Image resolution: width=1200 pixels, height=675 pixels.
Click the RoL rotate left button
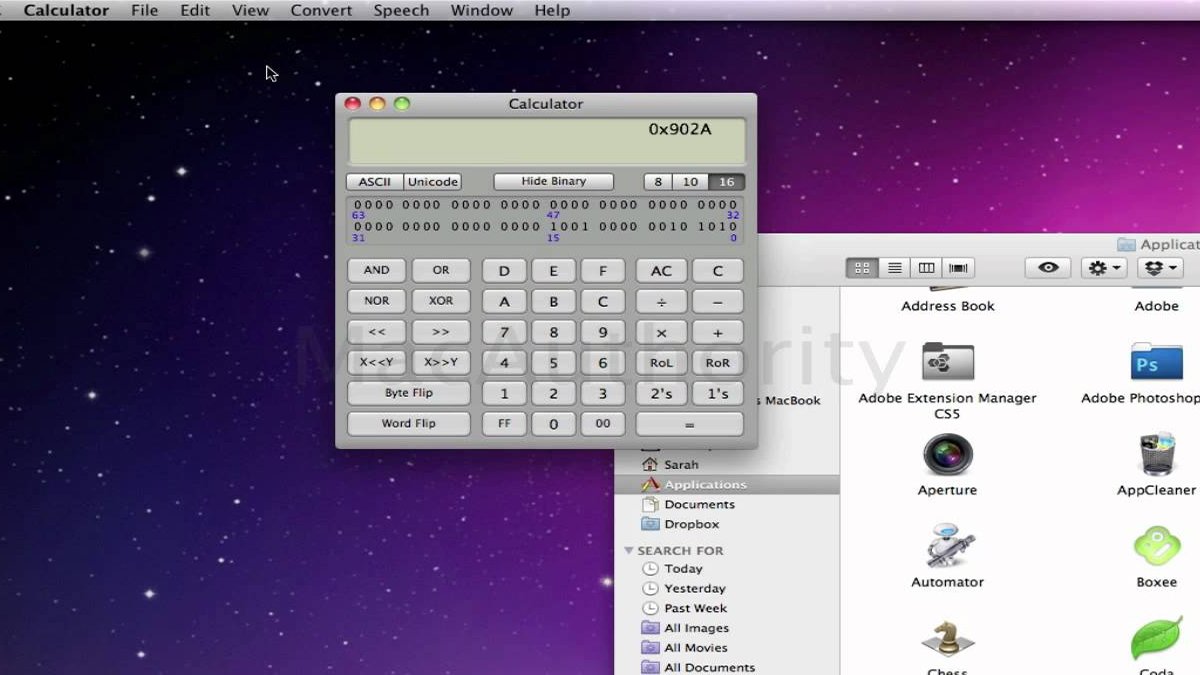click(661, 363)
